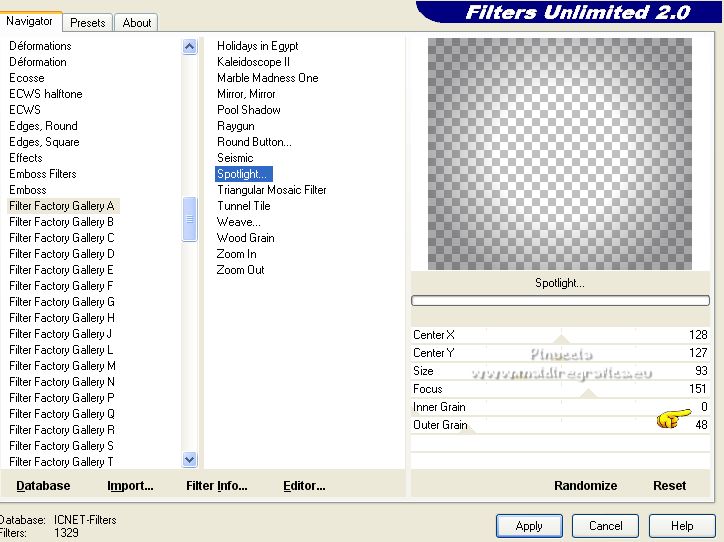Choose the Zoom In filter
Screen dimensions: 724x542
(236, 254)
